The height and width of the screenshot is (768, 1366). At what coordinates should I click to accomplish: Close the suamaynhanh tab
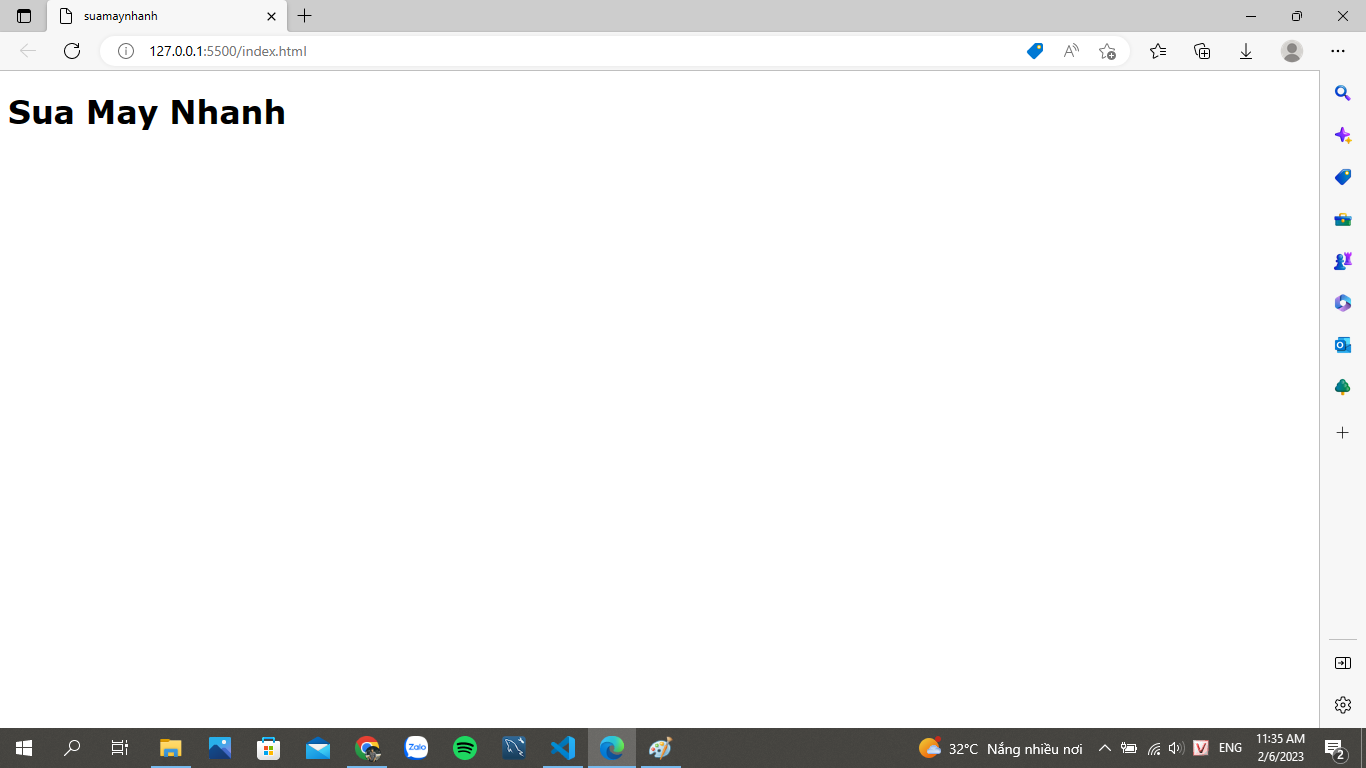click(271, 16)
